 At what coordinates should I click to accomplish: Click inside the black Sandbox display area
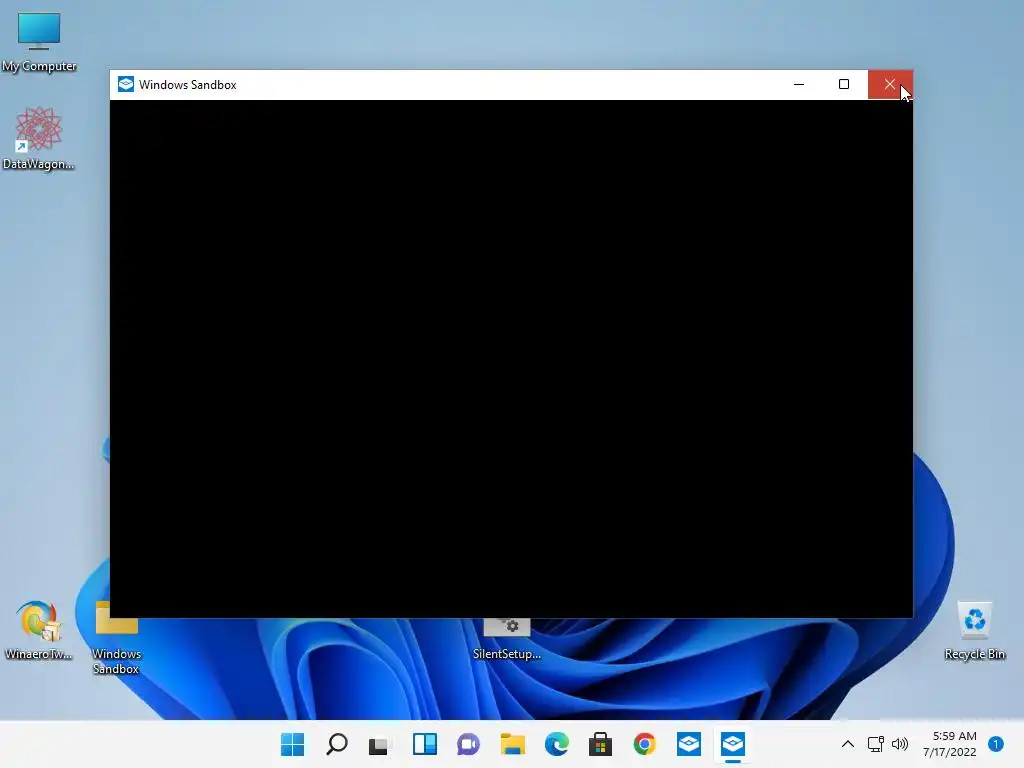click(511, 359)
